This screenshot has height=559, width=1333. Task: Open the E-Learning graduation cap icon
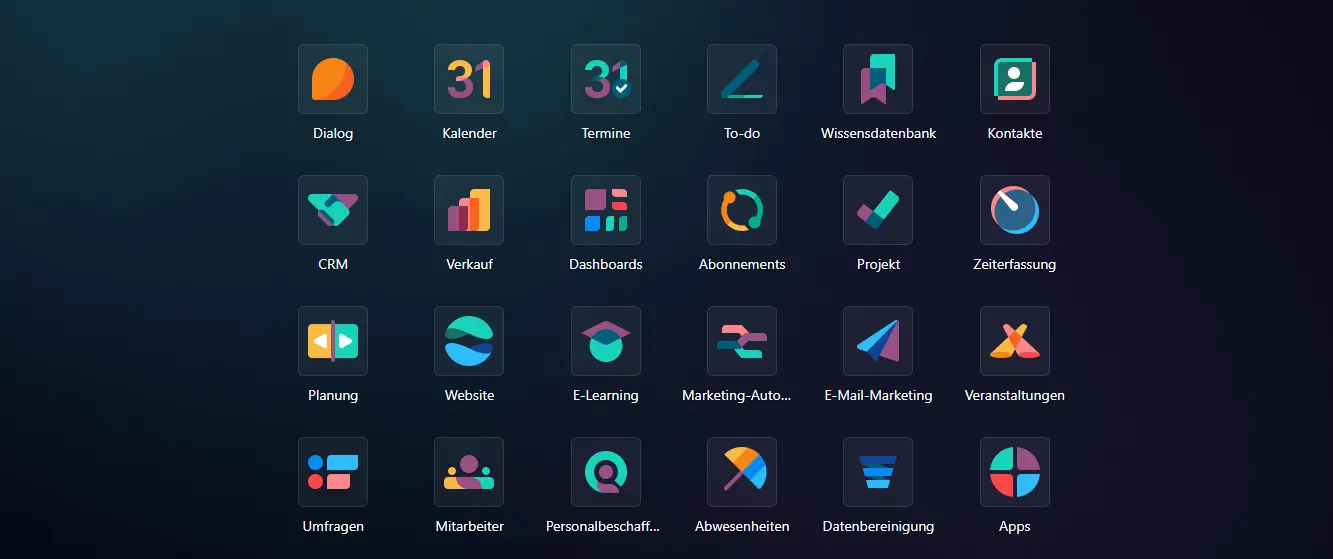tap(606, 341)
